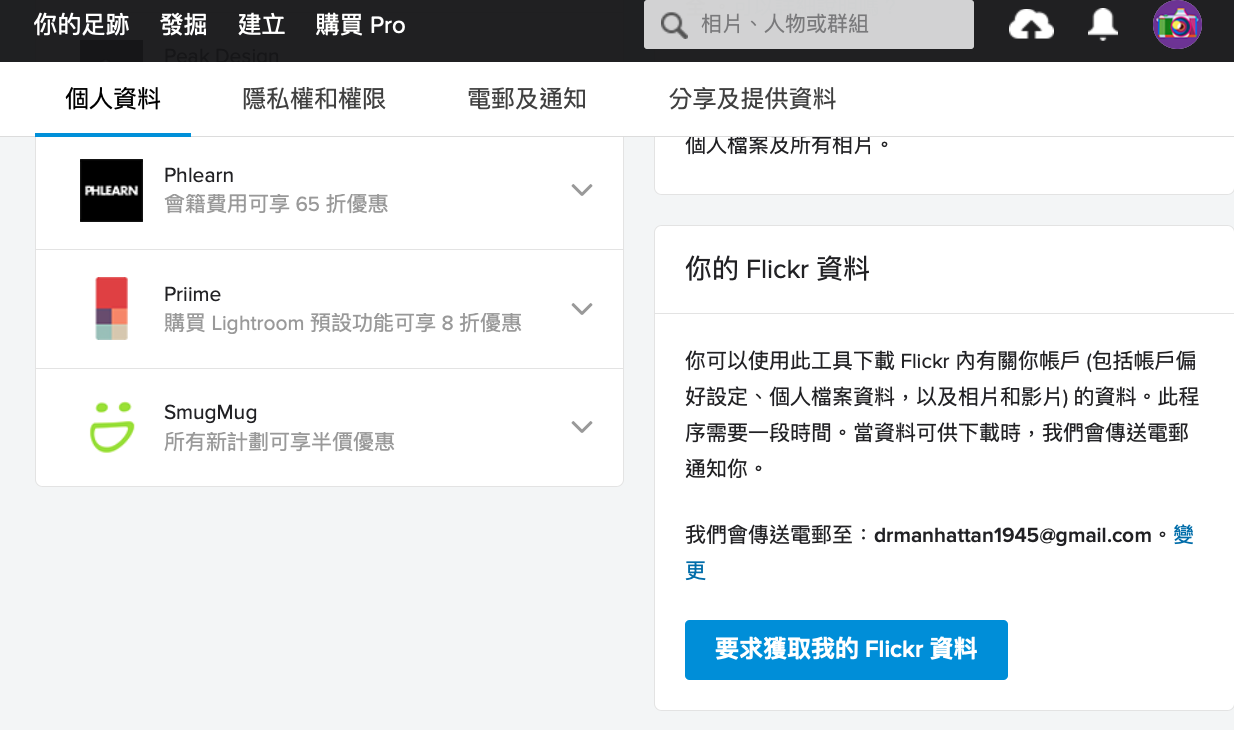Click the drmanhattan1945@gmail.com email address
This screenshot has height=730, width=1234.
1013,535
